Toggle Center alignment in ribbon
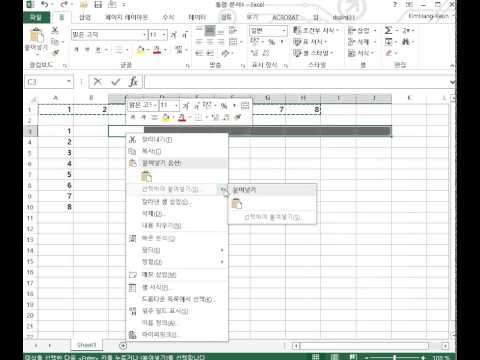 [210, 42]
